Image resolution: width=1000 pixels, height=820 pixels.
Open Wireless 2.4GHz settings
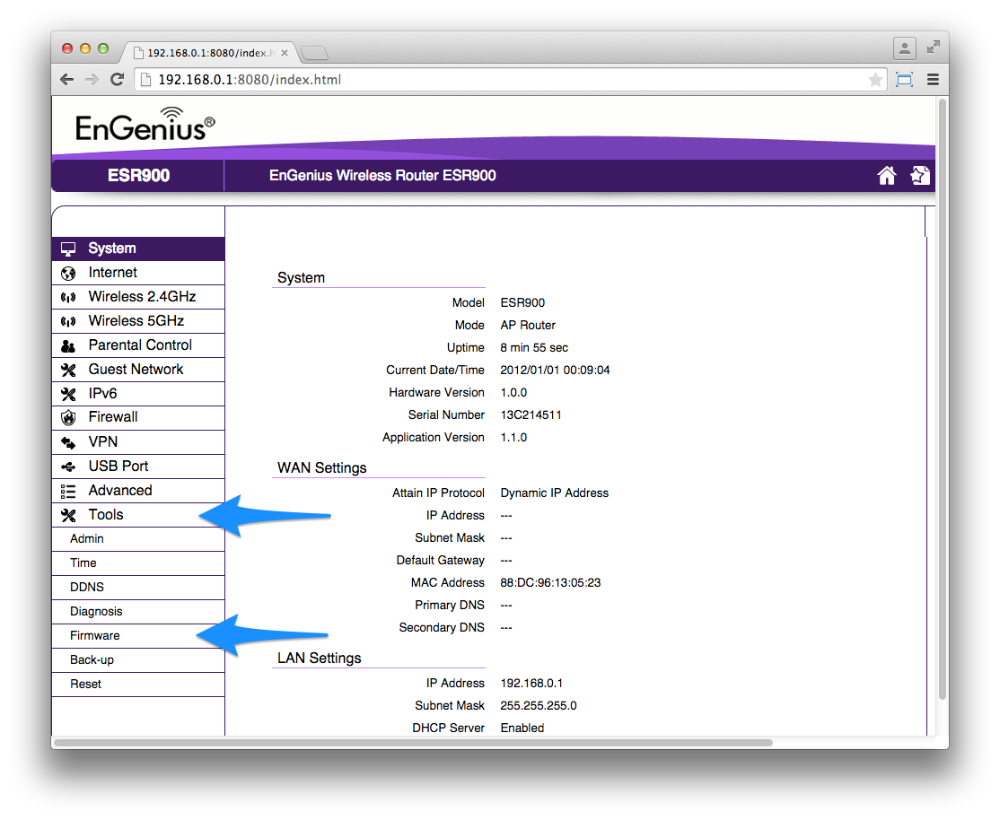click(138, 297)
